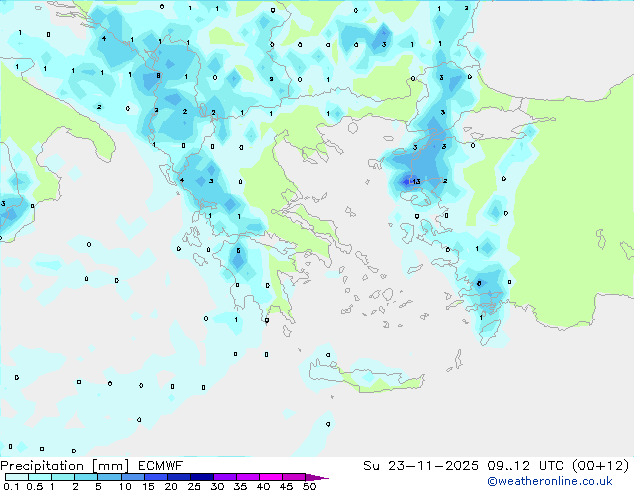Open the weatheronline.co.uk copyright link
The height and width of the screenshot is (490, 634).
550,481
